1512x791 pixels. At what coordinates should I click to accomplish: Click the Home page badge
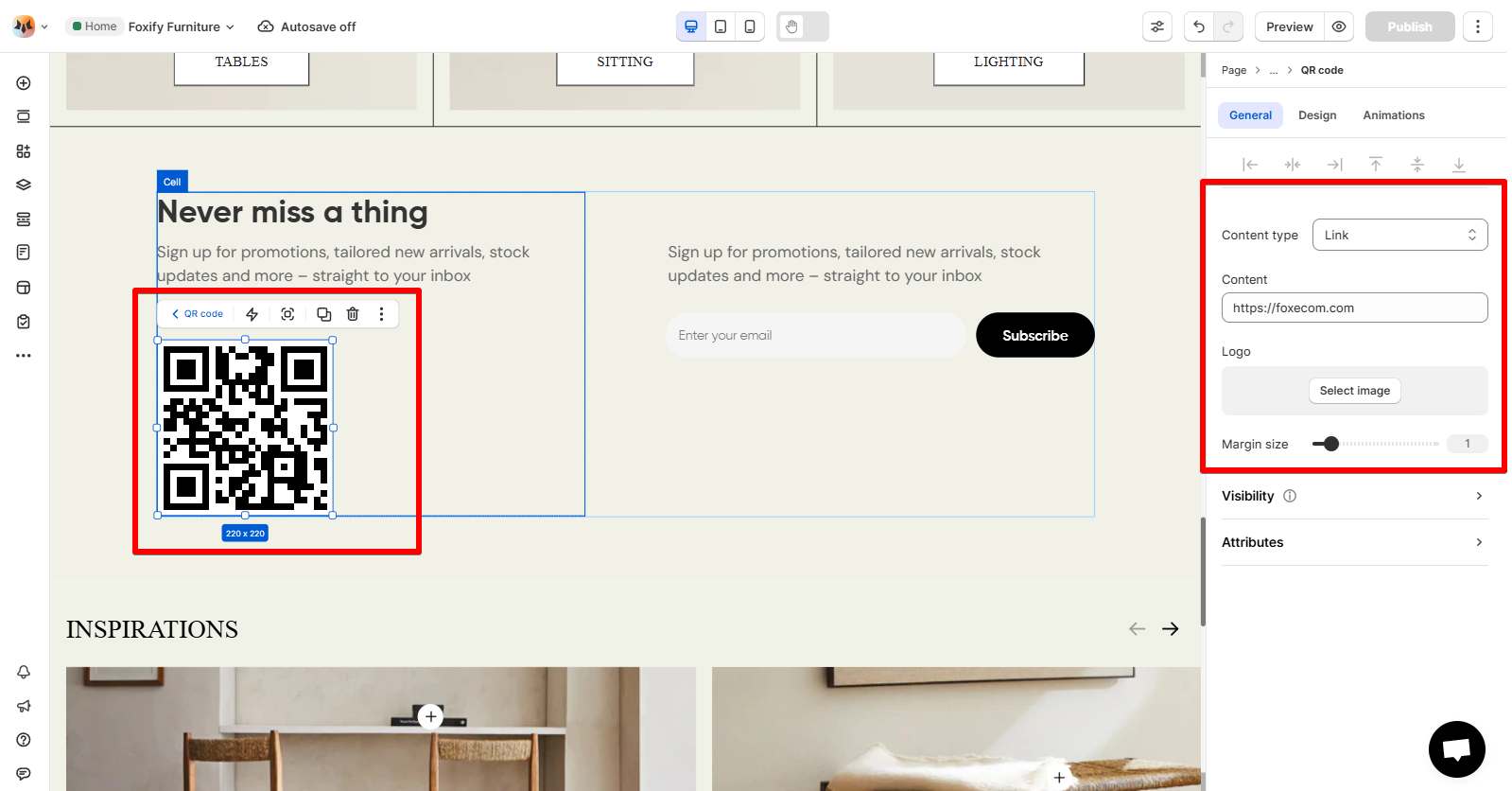point(95,26)
